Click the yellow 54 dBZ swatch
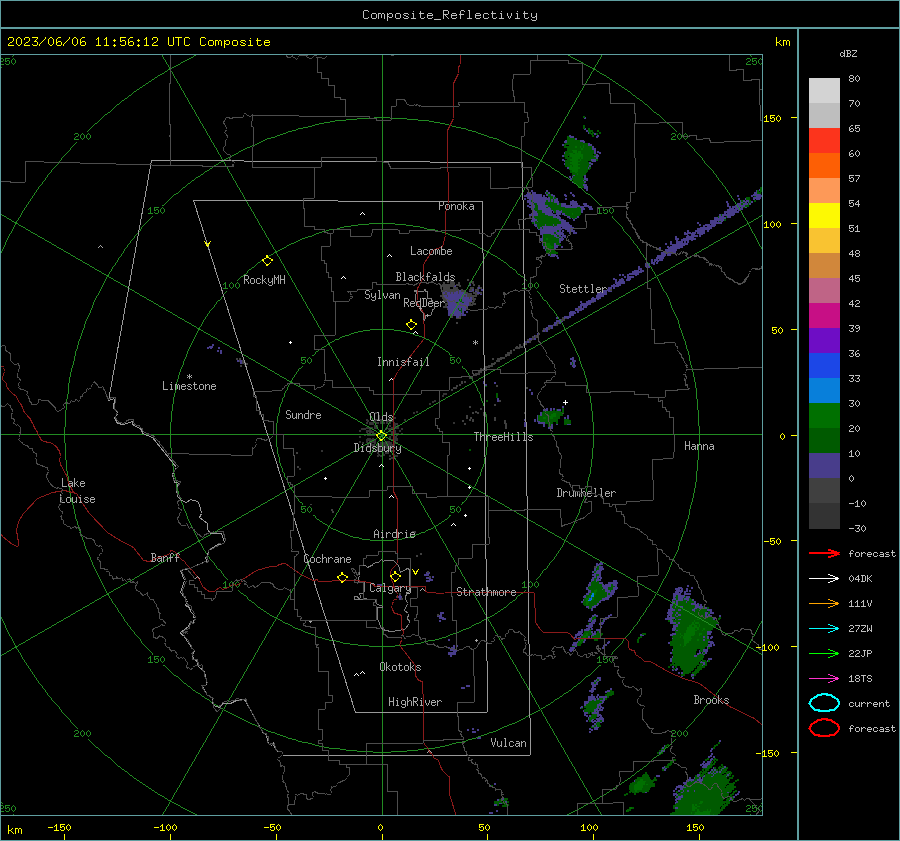Image resolution: width=900 pixels, height=841 pixels. pyautogui.click(x=824, y=216)
